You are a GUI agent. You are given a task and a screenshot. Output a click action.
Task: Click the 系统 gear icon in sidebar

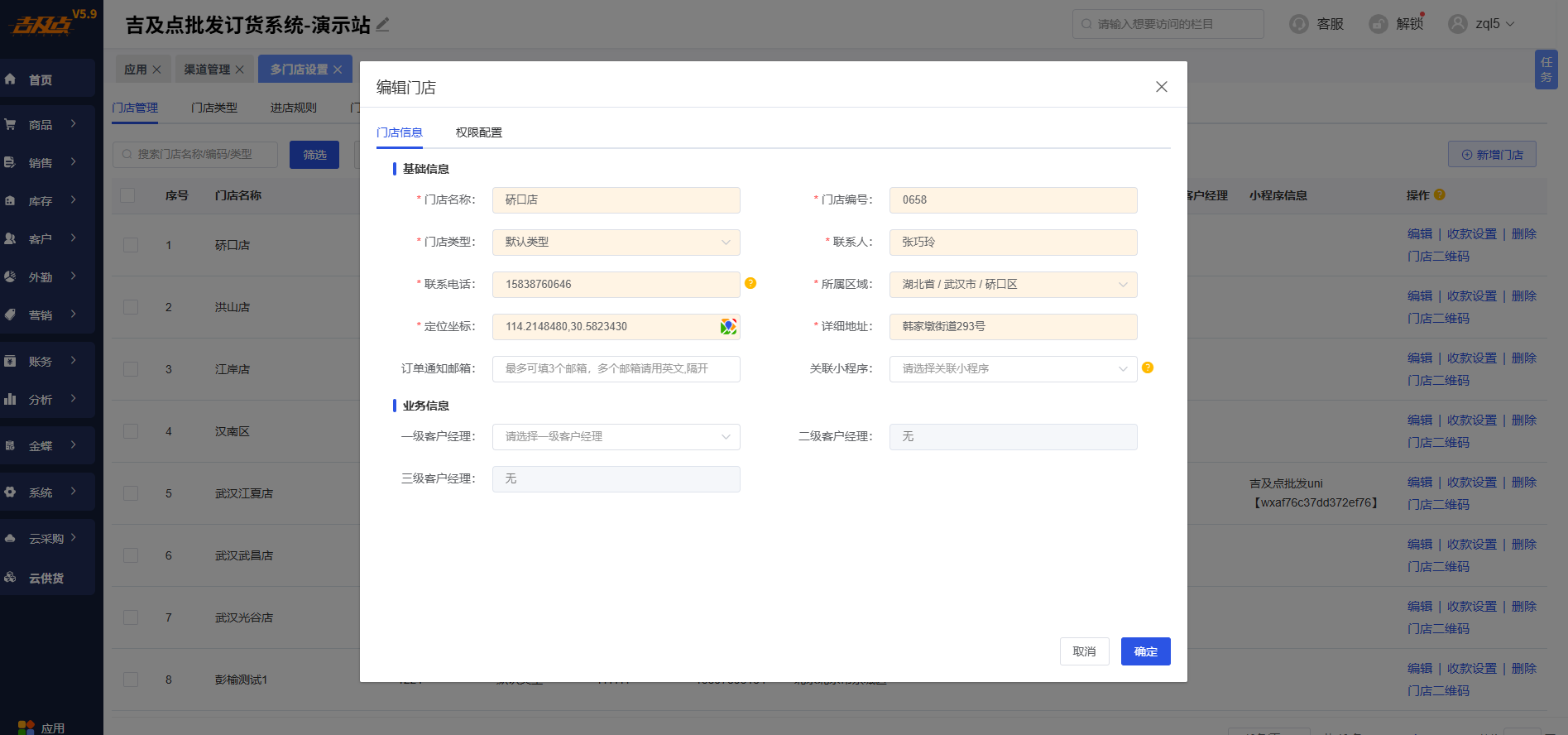pos(11,492)
